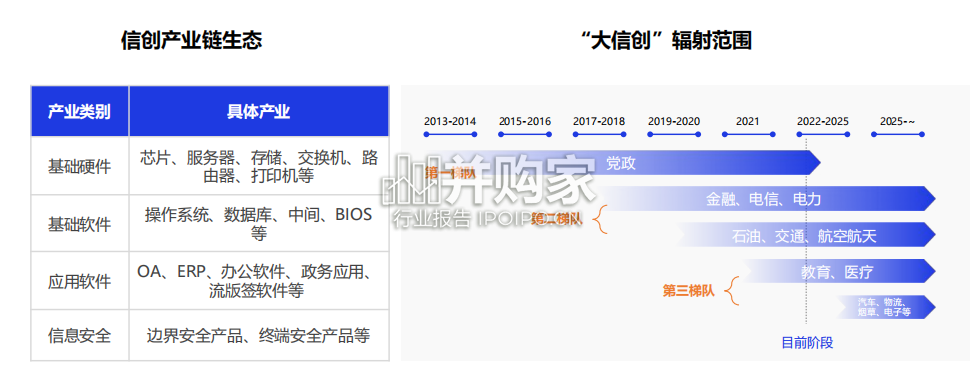The image size is (978, 377).
Task: Click the 基础软件 table cell
Action: pyautogui.click(x=80, y=223)
